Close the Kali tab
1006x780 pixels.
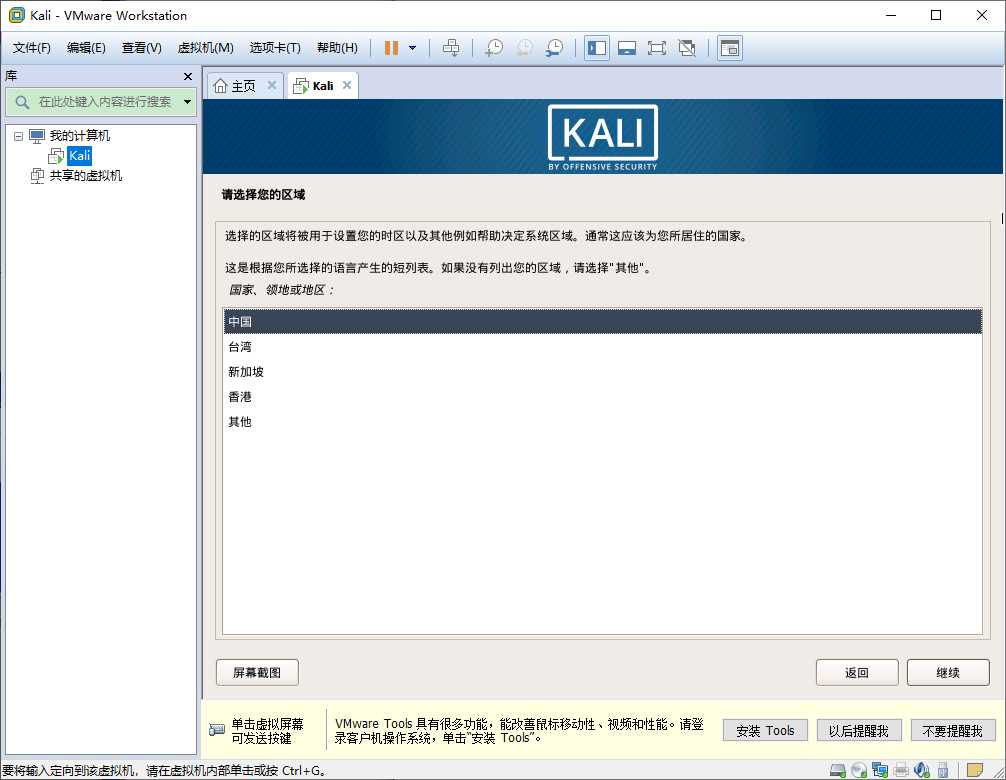[347, 85]
